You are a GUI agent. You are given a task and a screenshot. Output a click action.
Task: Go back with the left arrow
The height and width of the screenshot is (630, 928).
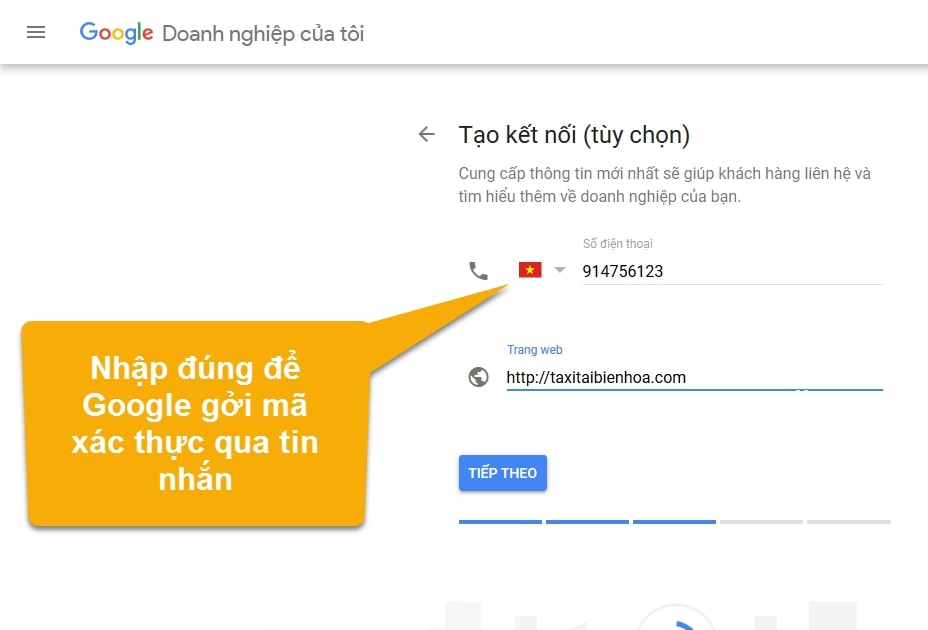[427, 134]
